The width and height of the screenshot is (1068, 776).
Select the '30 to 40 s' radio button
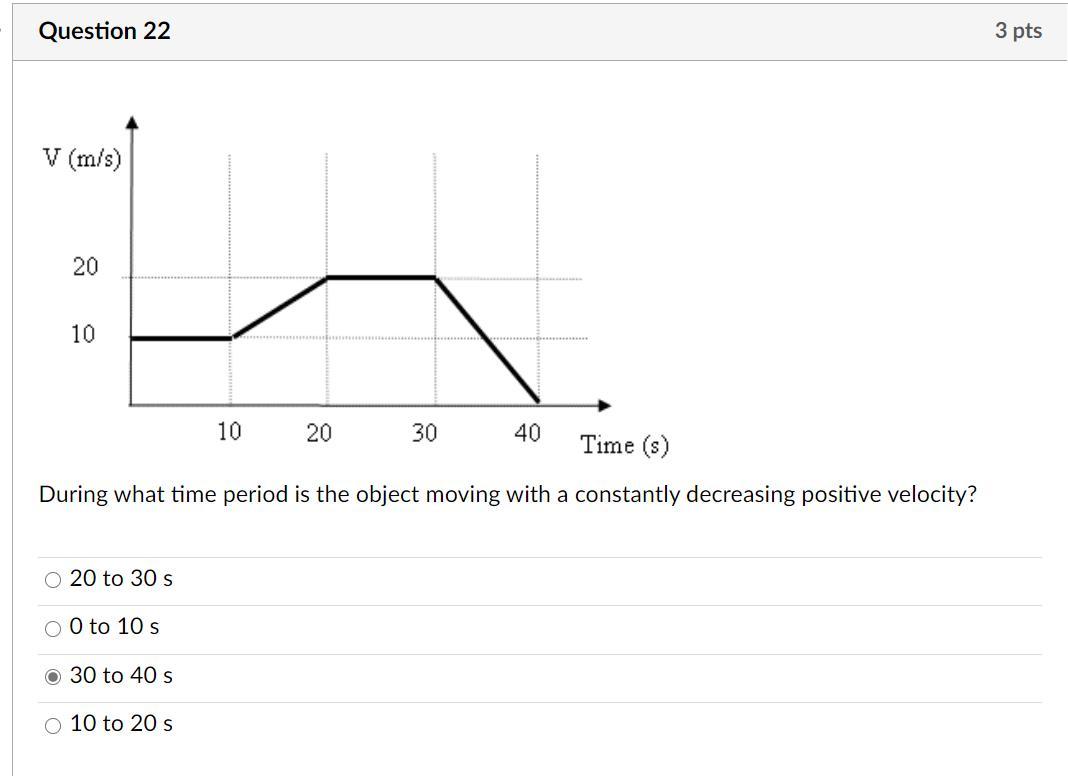[52, 677]
